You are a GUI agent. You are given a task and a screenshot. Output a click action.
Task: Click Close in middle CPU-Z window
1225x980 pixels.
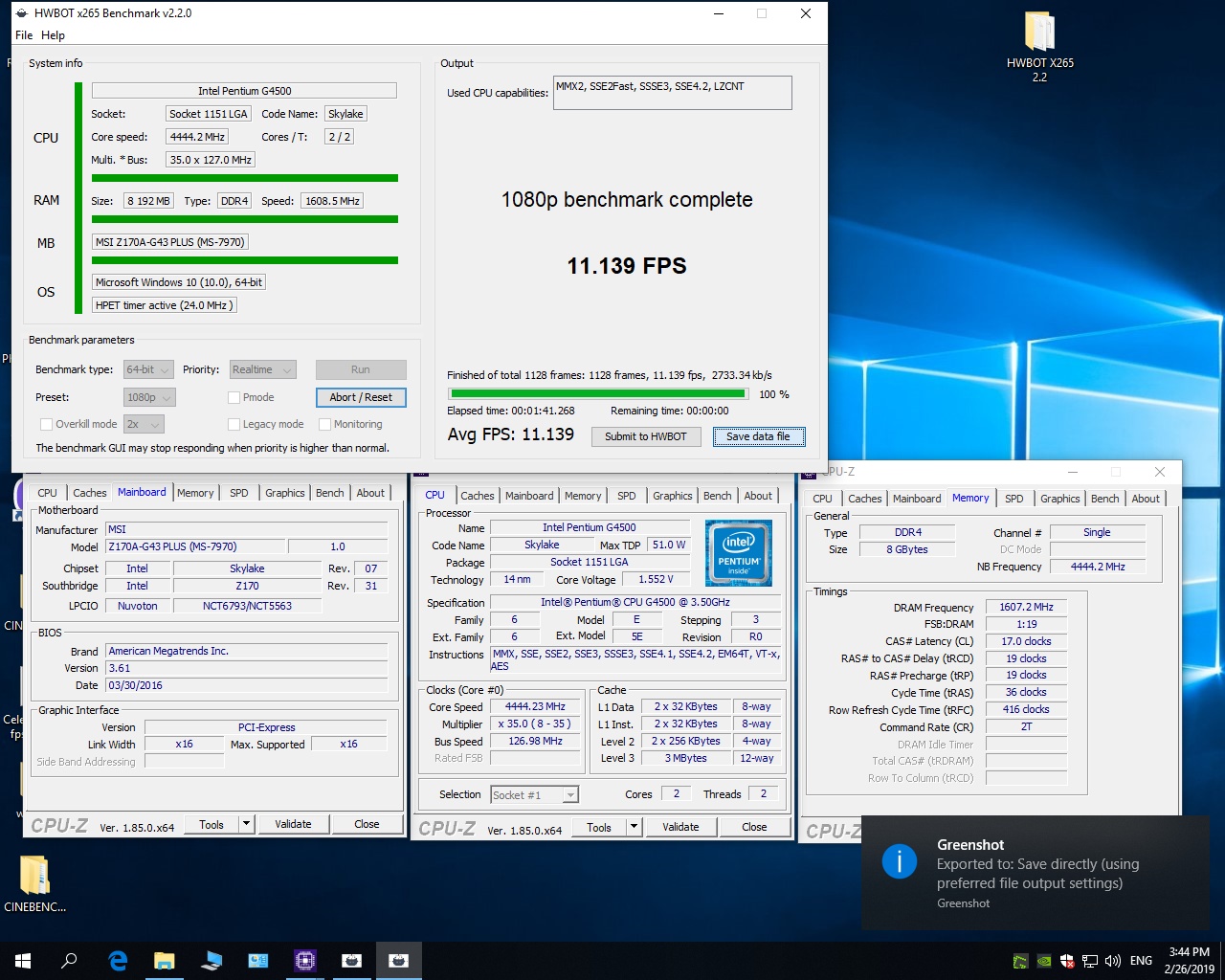[x=754, y=827]
